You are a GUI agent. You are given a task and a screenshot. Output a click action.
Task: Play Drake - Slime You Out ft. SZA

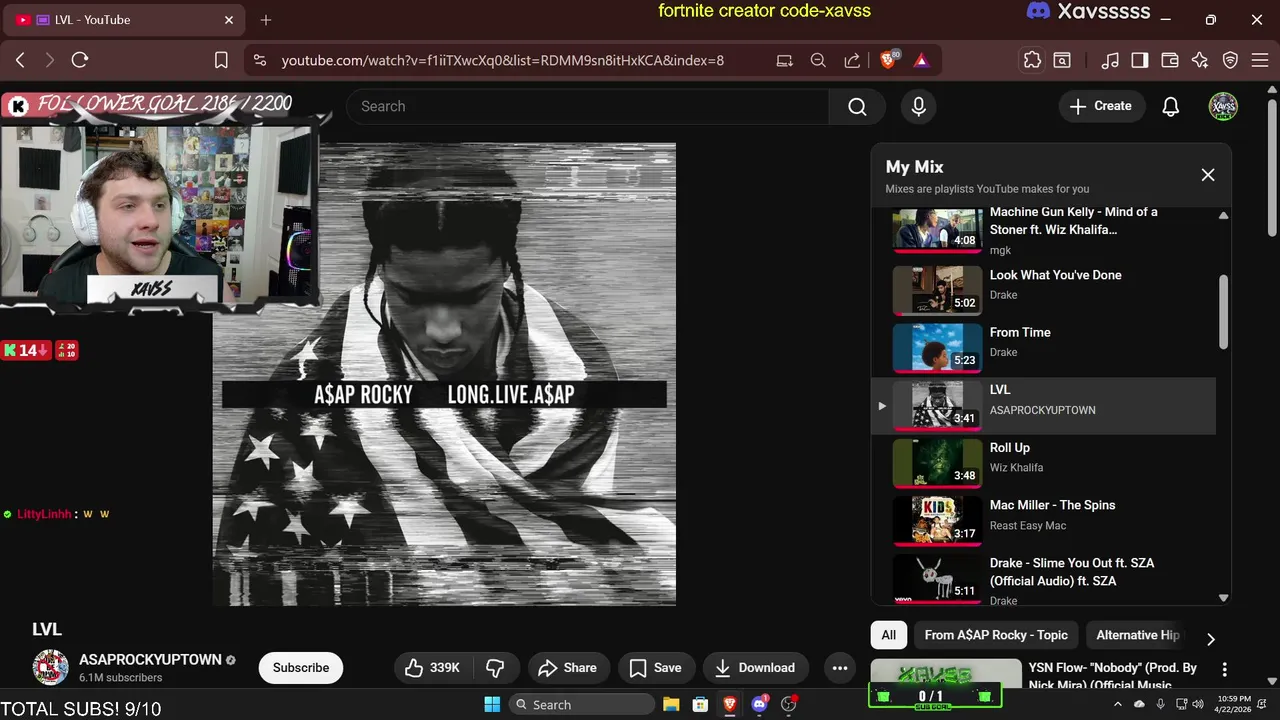pos(1043,578)
